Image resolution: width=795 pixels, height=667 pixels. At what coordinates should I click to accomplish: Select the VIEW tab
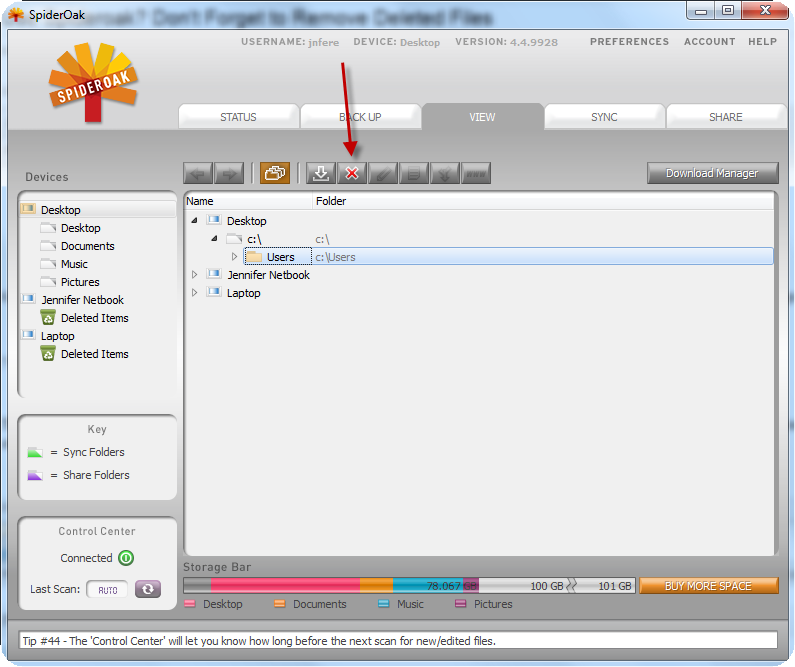482,117
